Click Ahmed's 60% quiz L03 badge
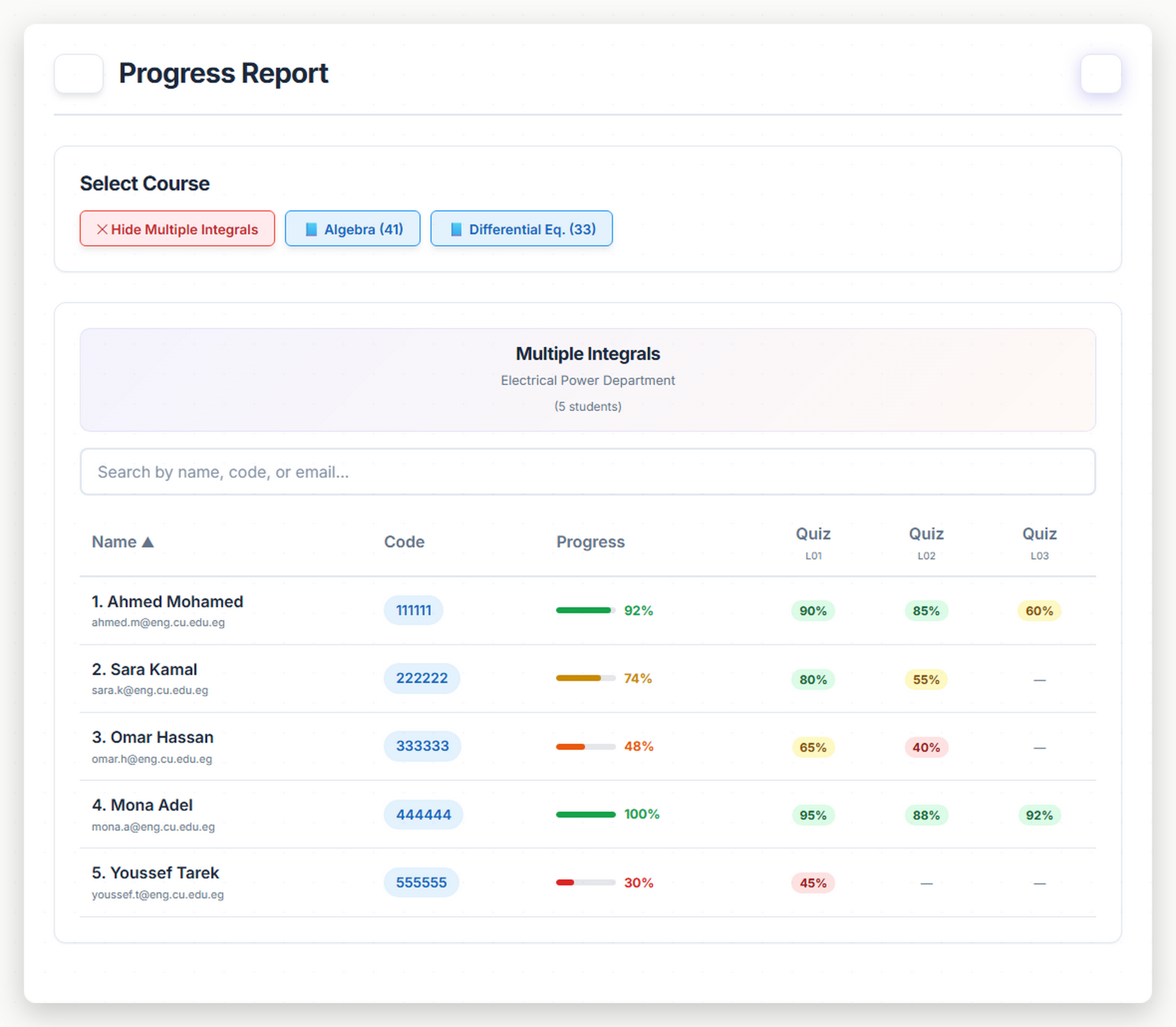 point(1039,611)
